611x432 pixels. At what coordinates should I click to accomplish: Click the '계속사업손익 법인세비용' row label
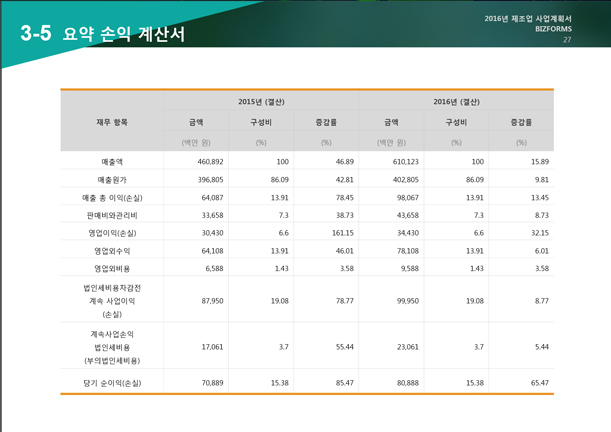pyautogui.click(x=112, y=347)
